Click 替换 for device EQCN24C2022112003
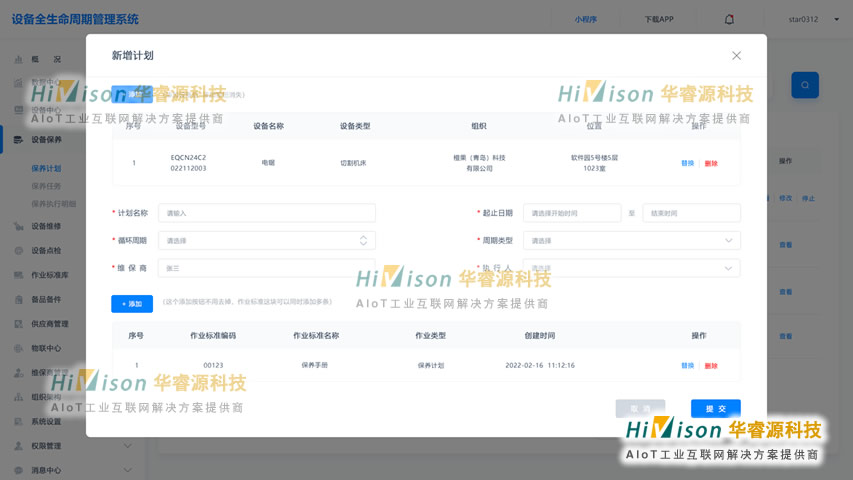 click(x=687, y=163)
